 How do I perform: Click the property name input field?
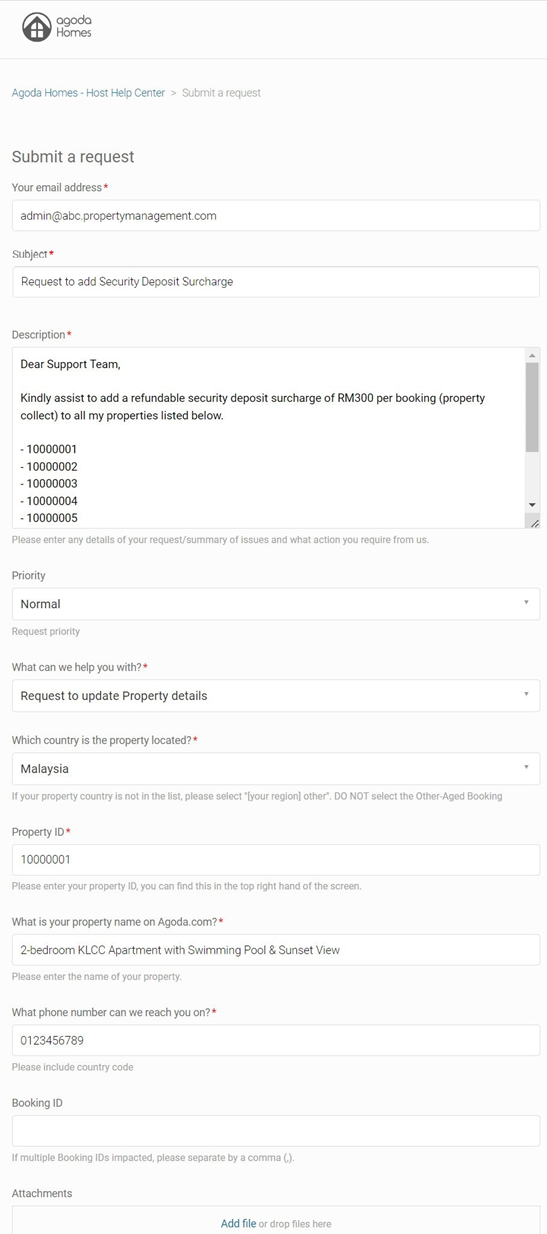point(276,950)
